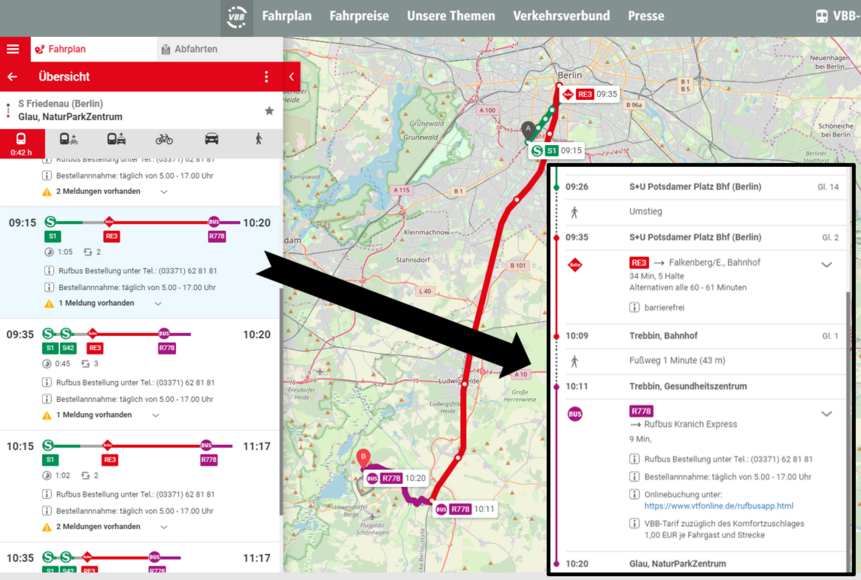Click Glau, NaturParkZentrum in the detail panel
Screen dimensions: 861x580
tap(677, 564)
